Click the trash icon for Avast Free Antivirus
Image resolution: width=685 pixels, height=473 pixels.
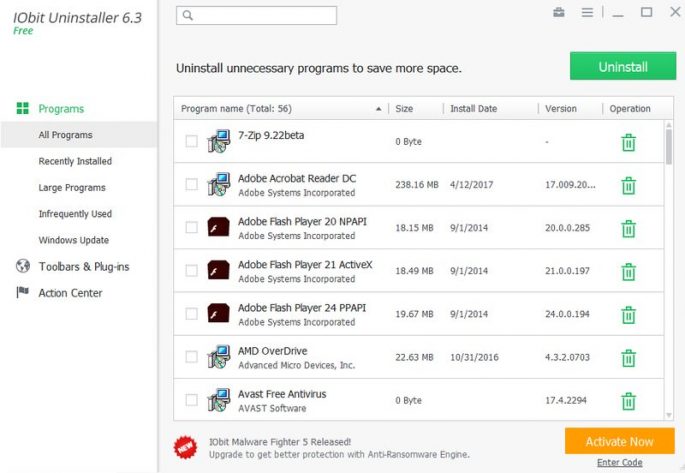pyautogui.click(x=628, y=401)
